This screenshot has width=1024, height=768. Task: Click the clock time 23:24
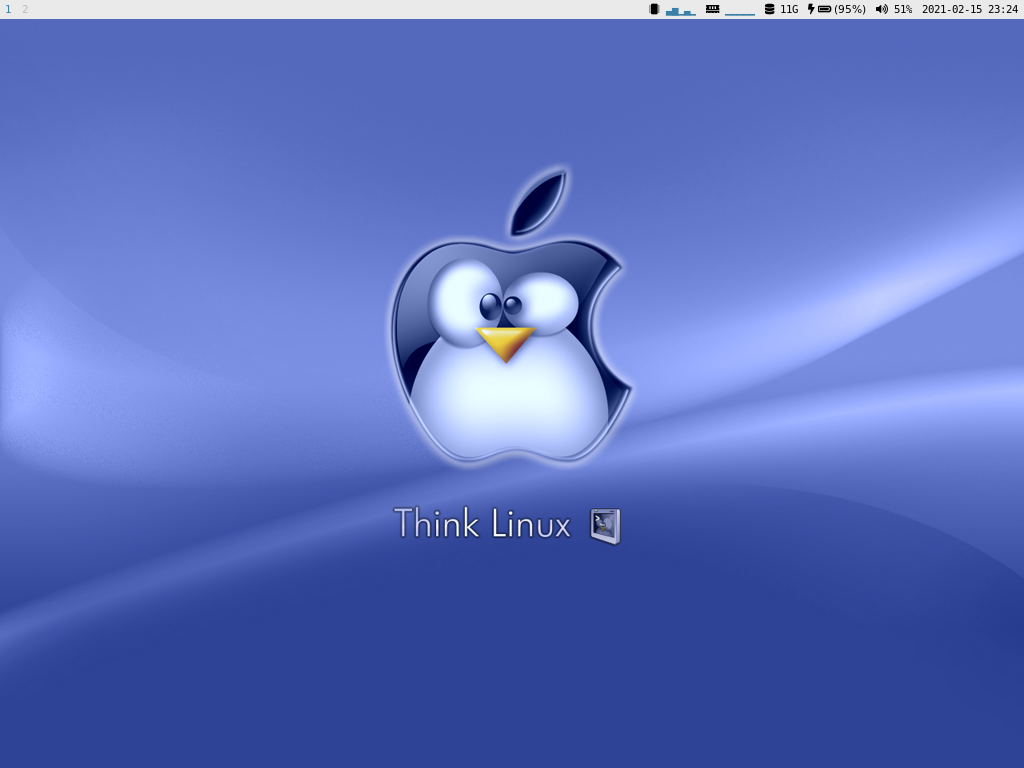pos(1003,9)
